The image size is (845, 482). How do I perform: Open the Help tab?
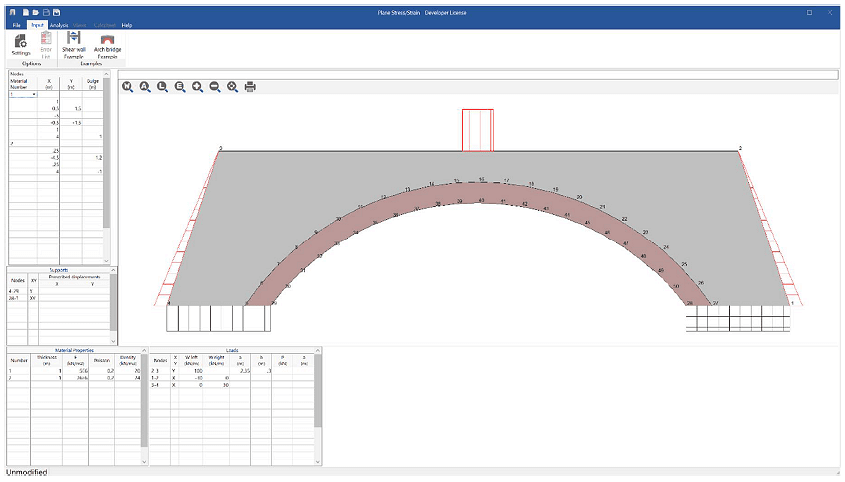coord(126,24)
